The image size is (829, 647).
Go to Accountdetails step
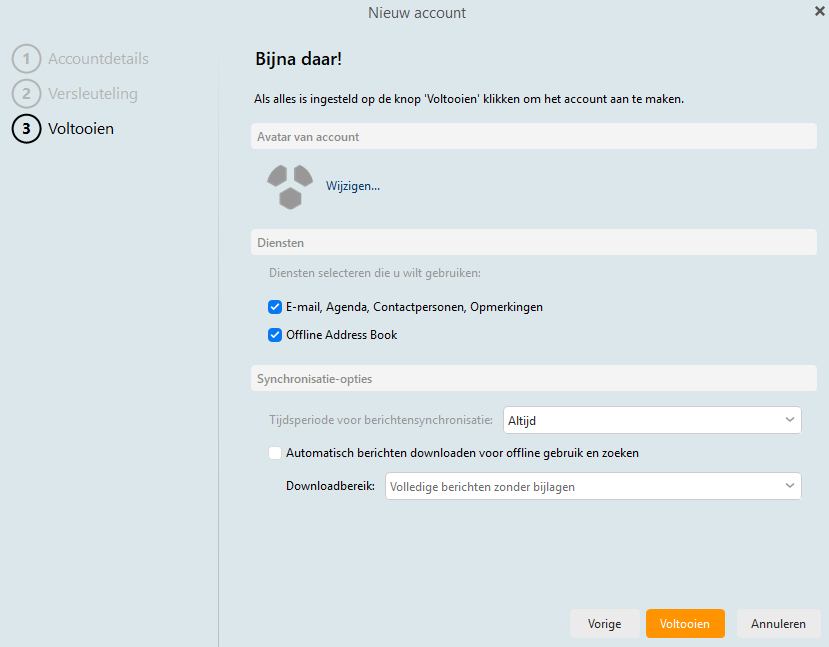[x=98, y=59]
